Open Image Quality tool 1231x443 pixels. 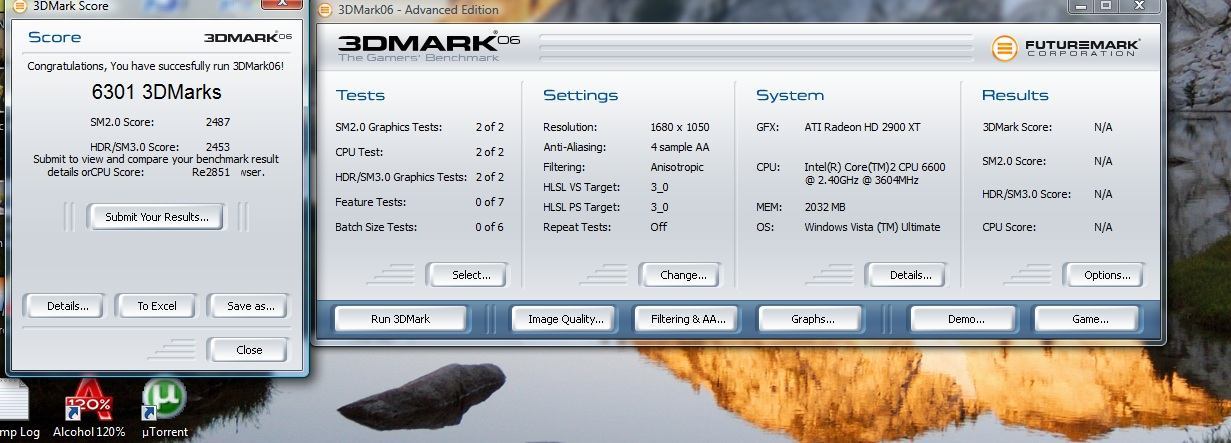[566, 319]
